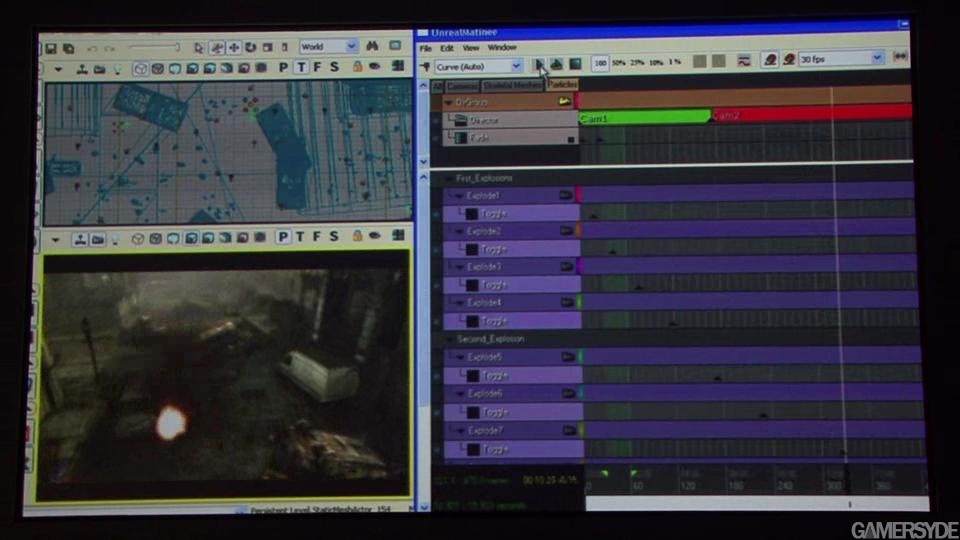Set playback speed to 25%
The width and height of the screenshot is (960, 540).
[637, 62]
